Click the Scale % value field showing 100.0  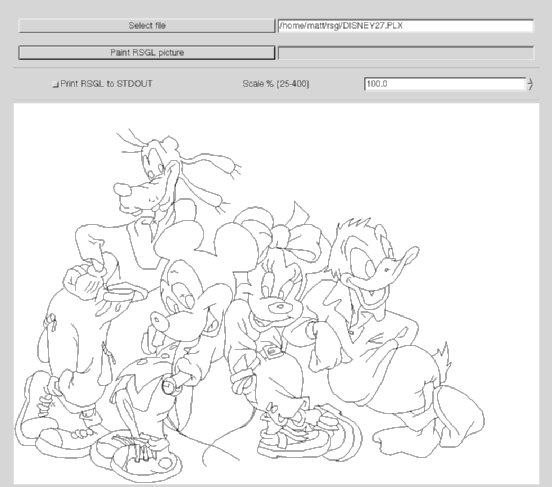tap(445, 84)
